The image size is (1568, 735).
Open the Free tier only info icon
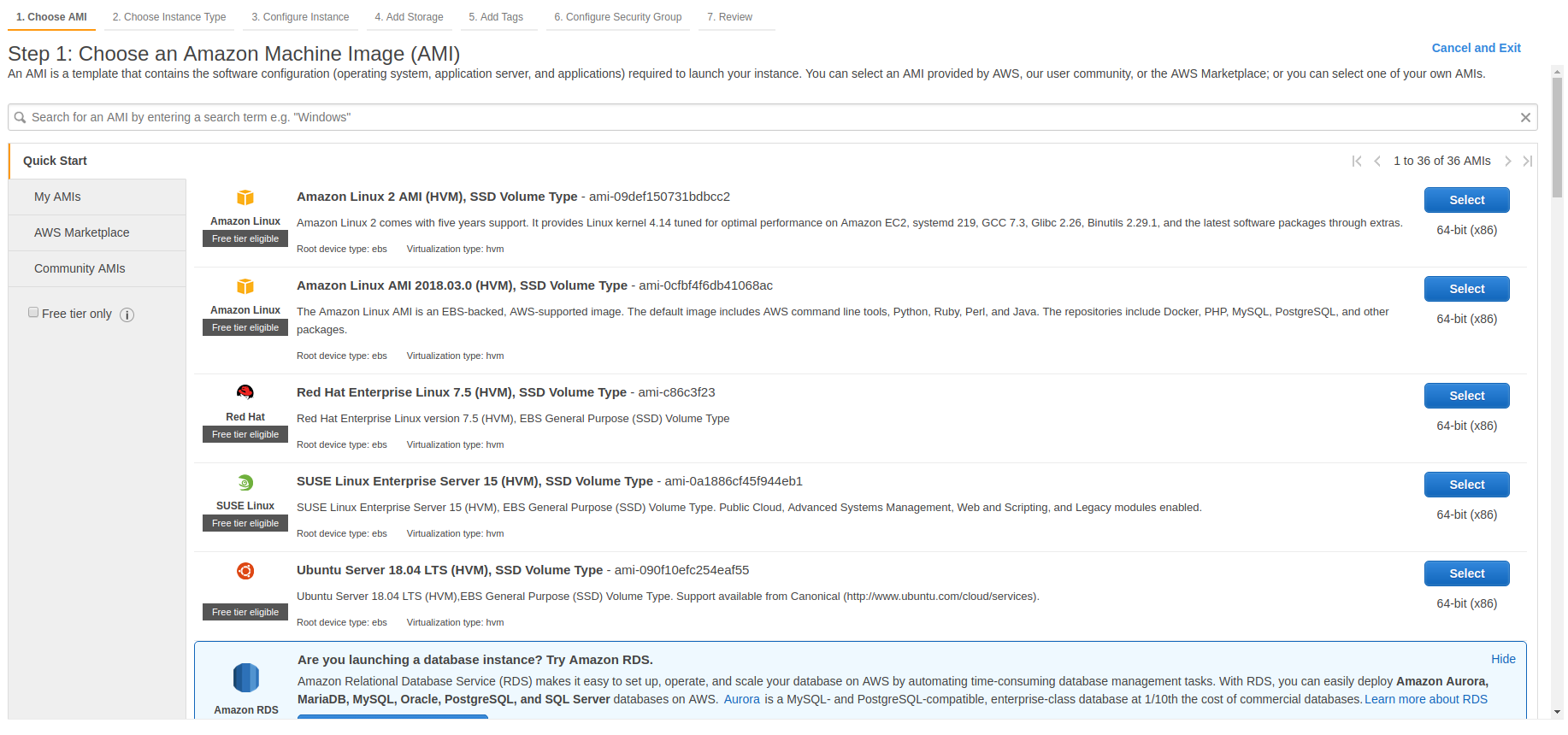pos(127,315)
